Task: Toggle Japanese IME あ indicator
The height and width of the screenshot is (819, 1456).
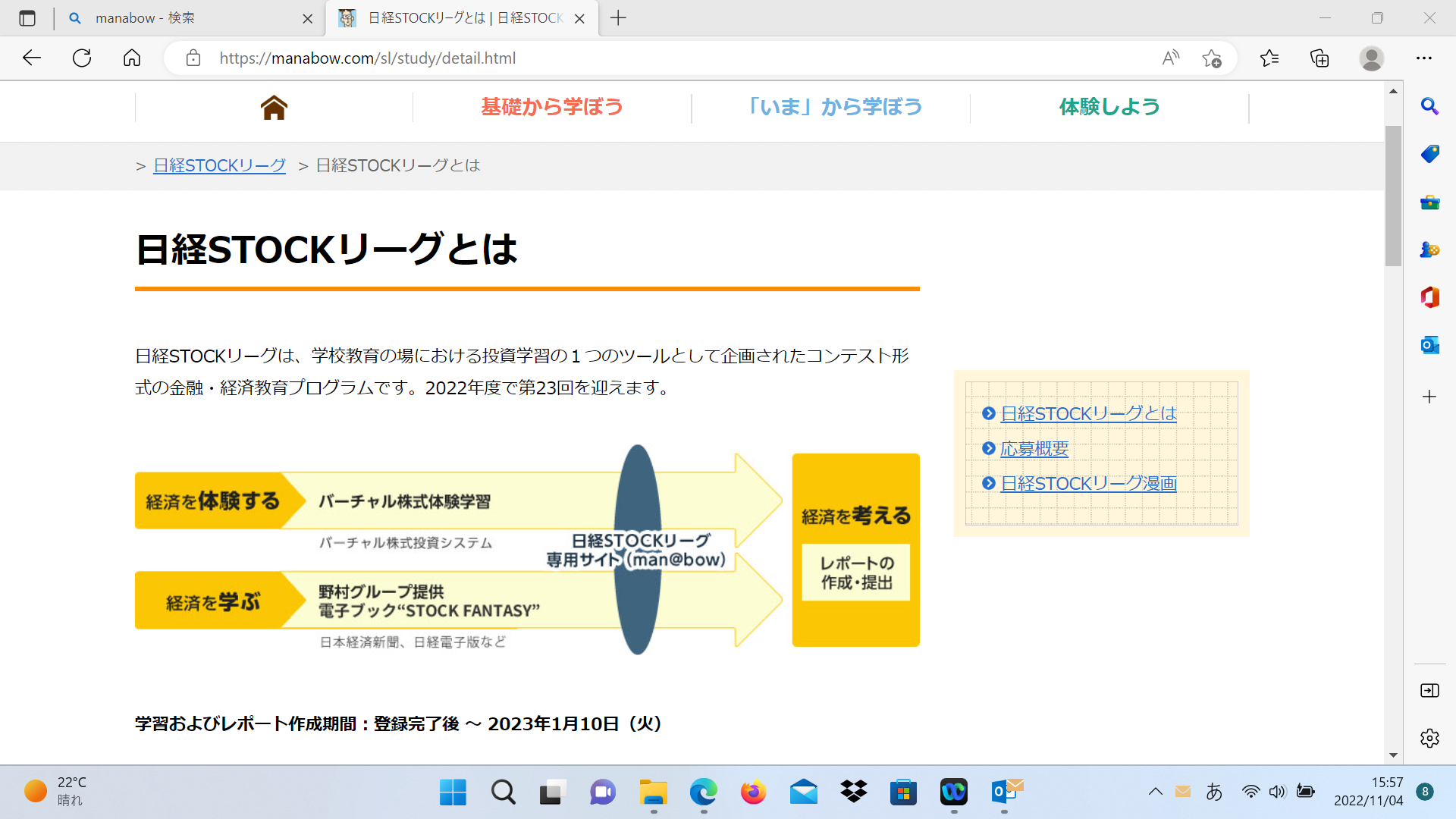Action: coord(1214,792)
